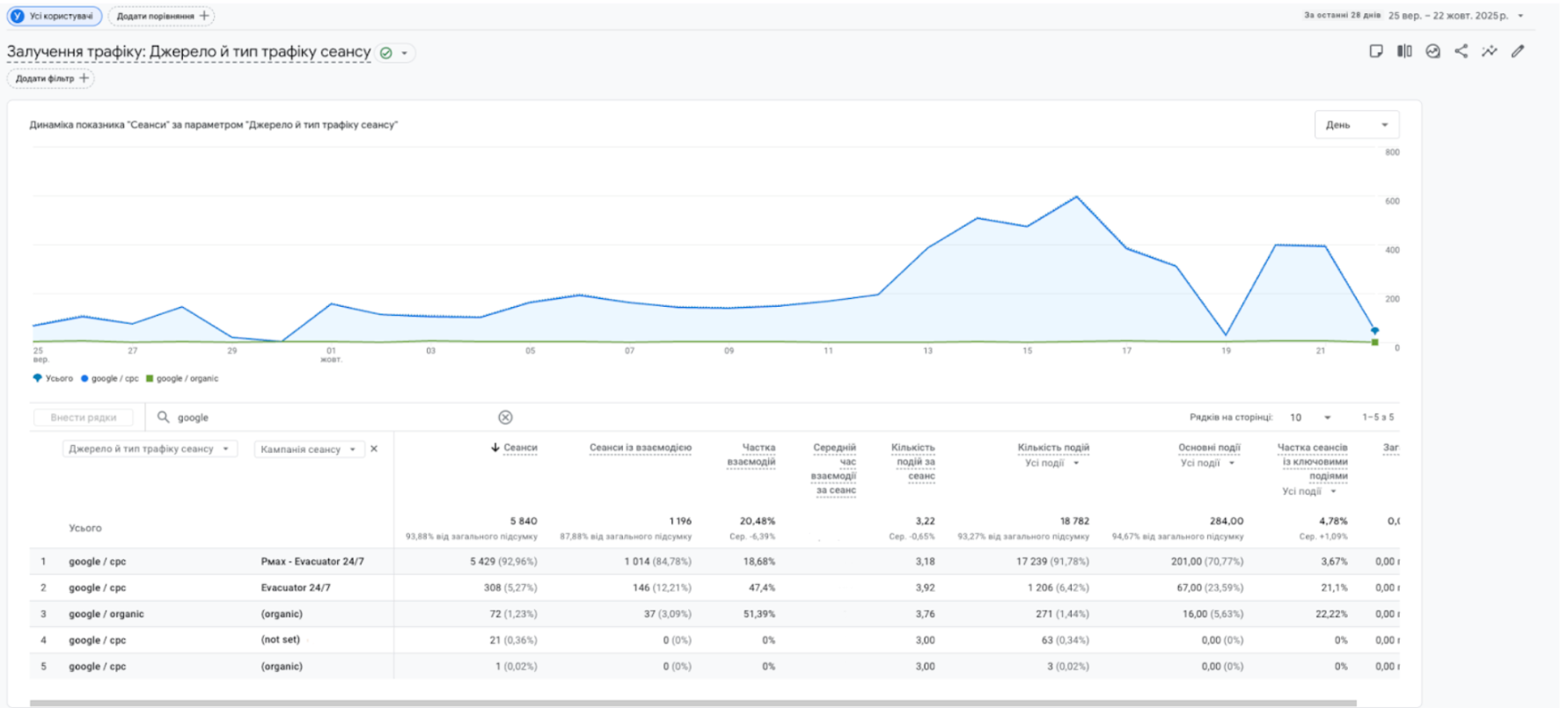
Task: Open the 'День' granularity dropdown
Action: (1356, 125)
